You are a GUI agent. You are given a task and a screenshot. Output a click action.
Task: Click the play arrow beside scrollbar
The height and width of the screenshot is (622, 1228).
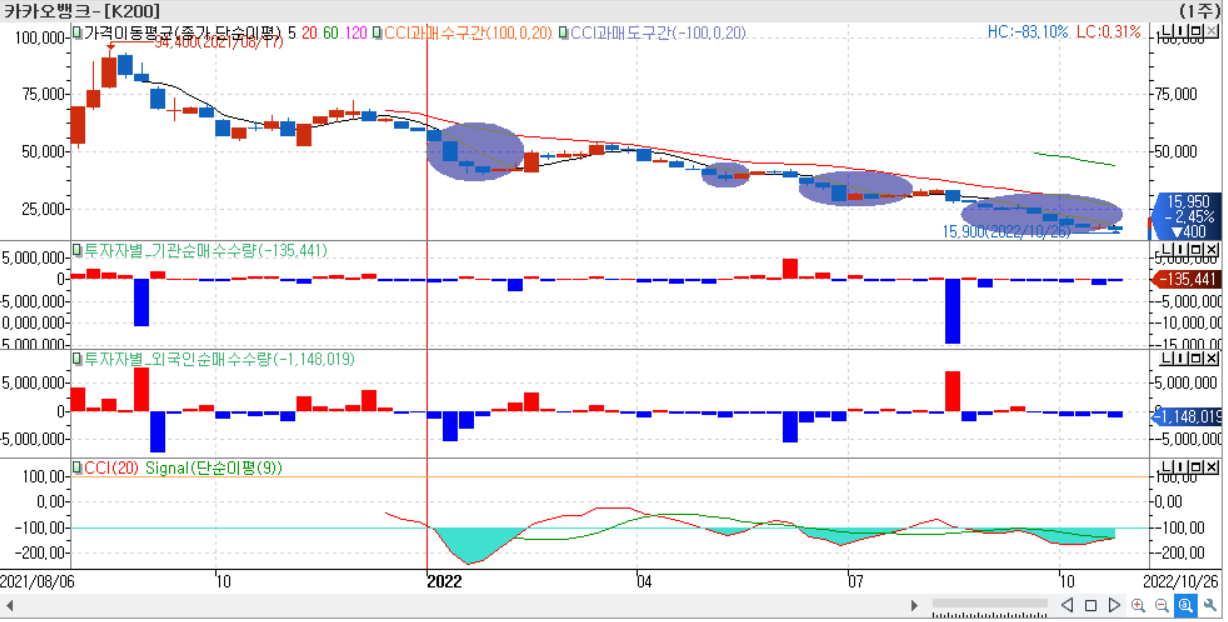coord(914,606)
